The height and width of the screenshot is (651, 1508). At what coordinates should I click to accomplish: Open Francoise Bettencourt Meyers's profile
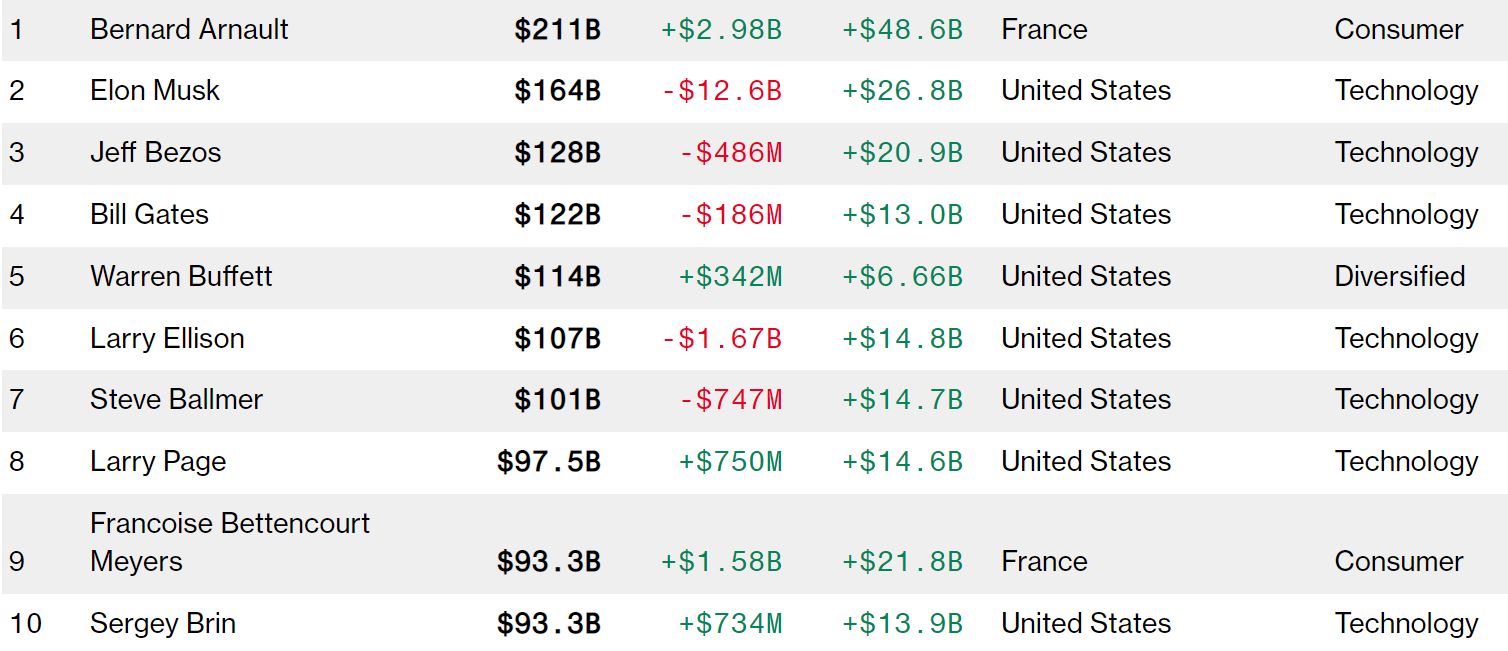tap(229, 541)
